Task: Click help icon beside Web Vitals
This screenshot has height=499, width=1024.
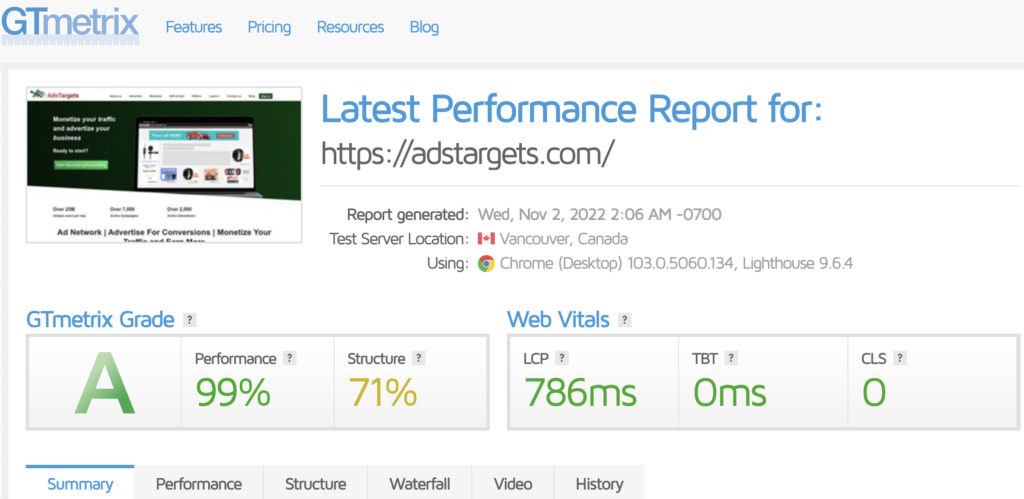Action: pyautogui.click(x=625, y=320)
